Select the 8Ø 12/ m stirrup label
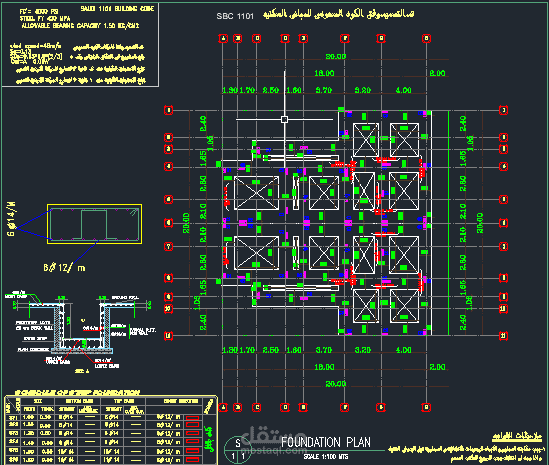The image size is (549, 465). (64, 268)
